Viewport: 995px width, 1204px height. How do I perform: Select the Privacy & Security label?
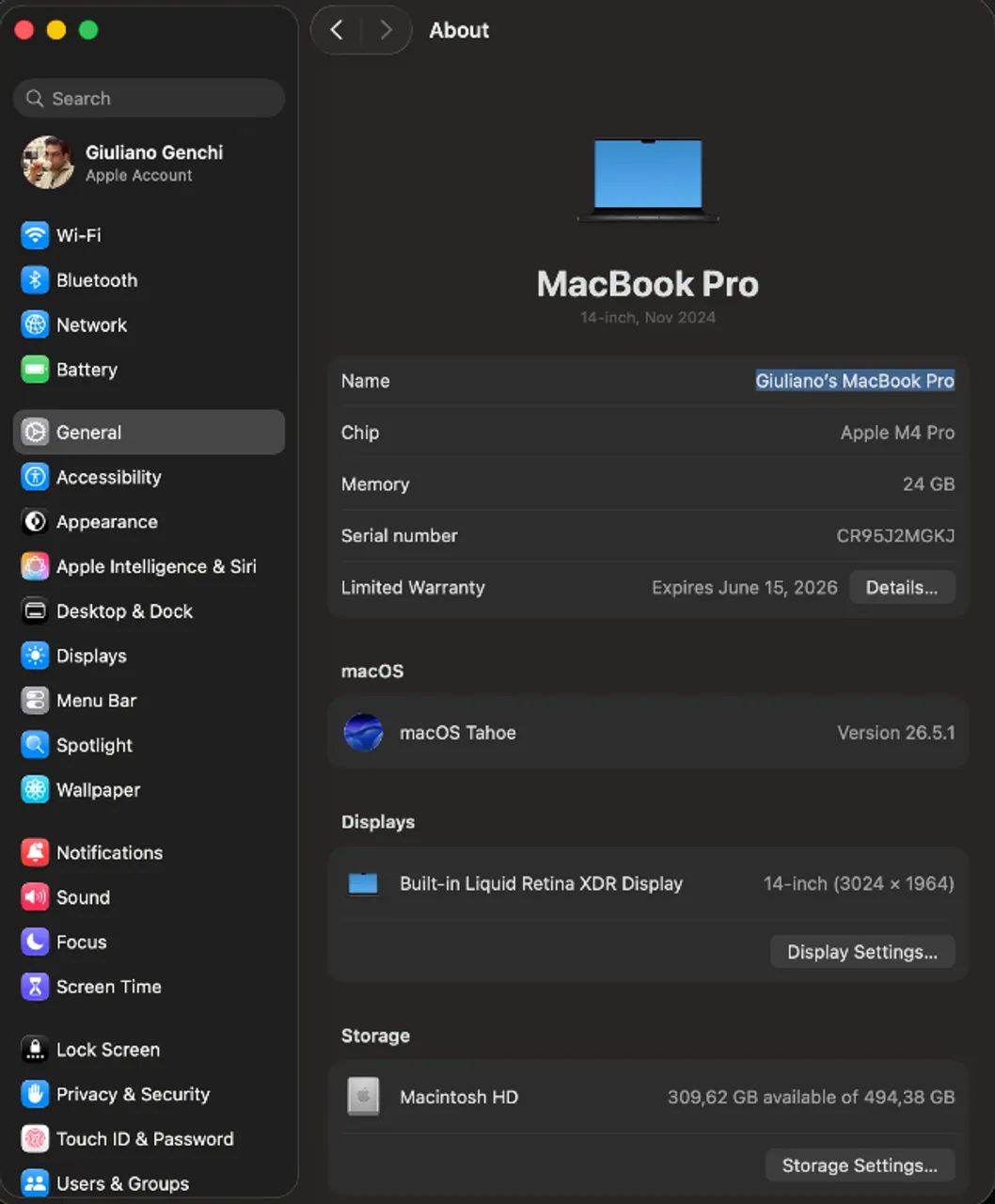133,1094
